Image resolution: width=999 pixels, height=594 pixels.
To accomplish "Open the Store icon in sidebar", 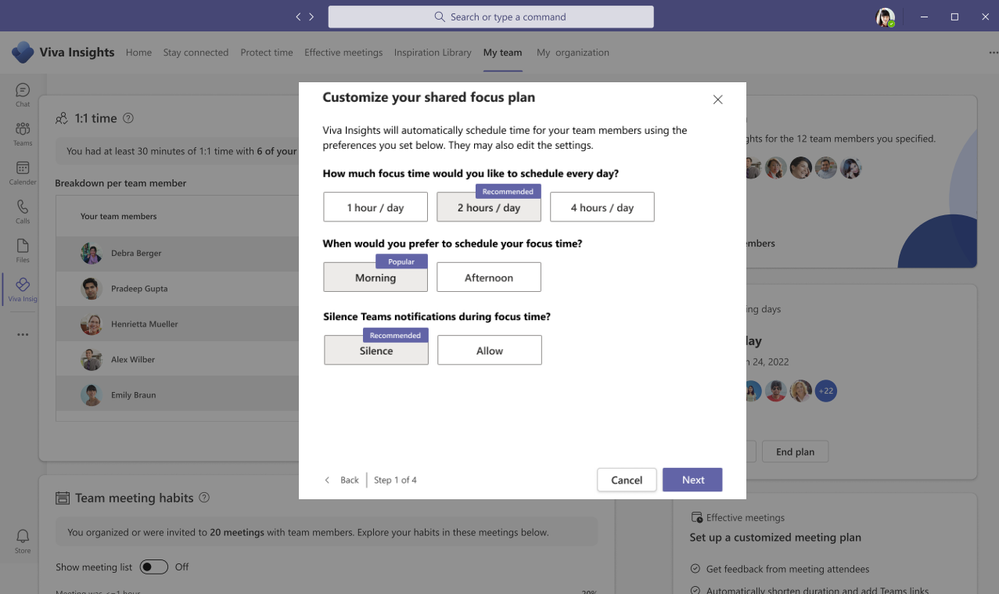I will click(22, 540).
